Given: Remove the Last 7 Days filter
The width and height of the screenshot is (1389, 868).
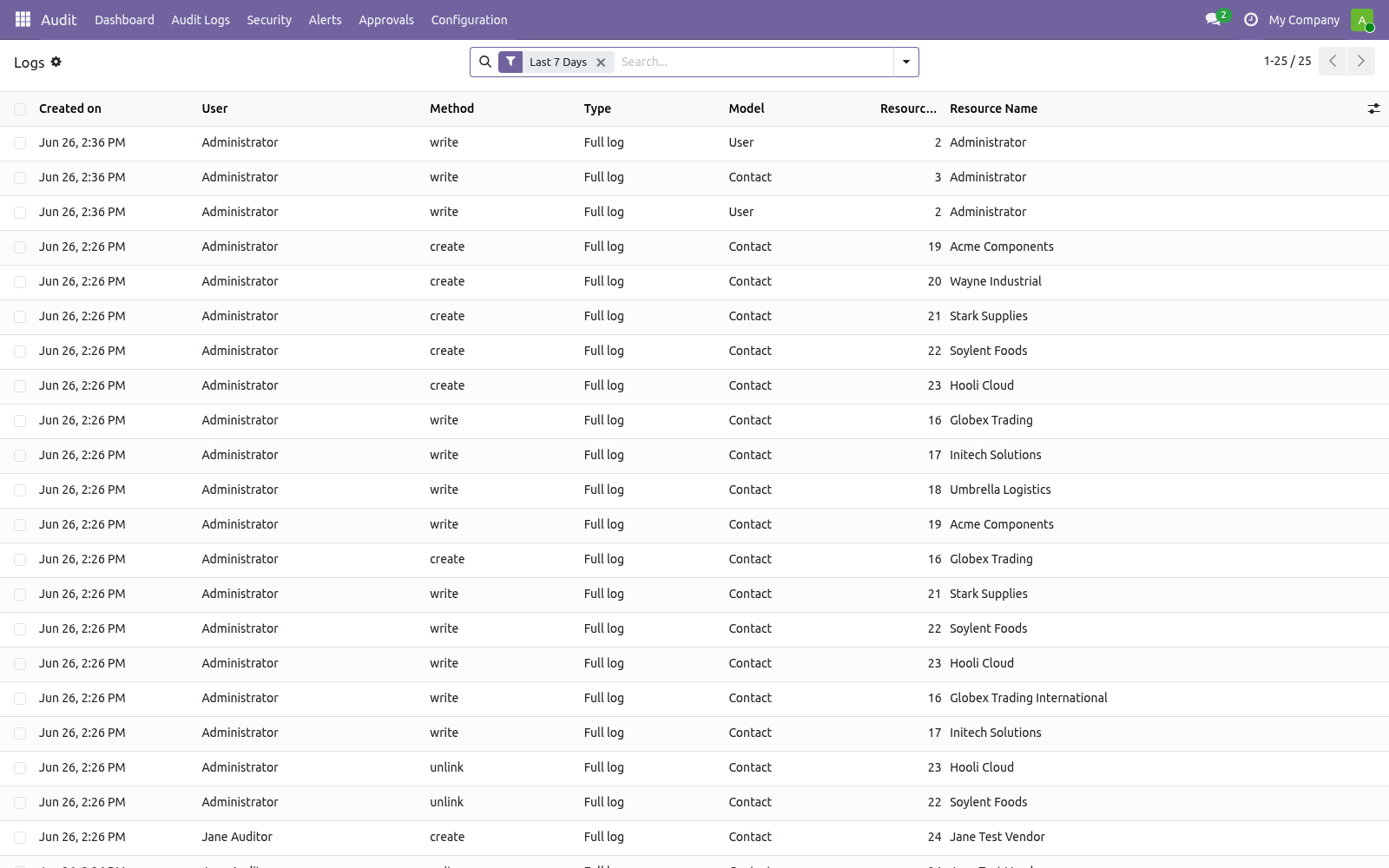Looking at the screenshot, I should pos(601,62).
